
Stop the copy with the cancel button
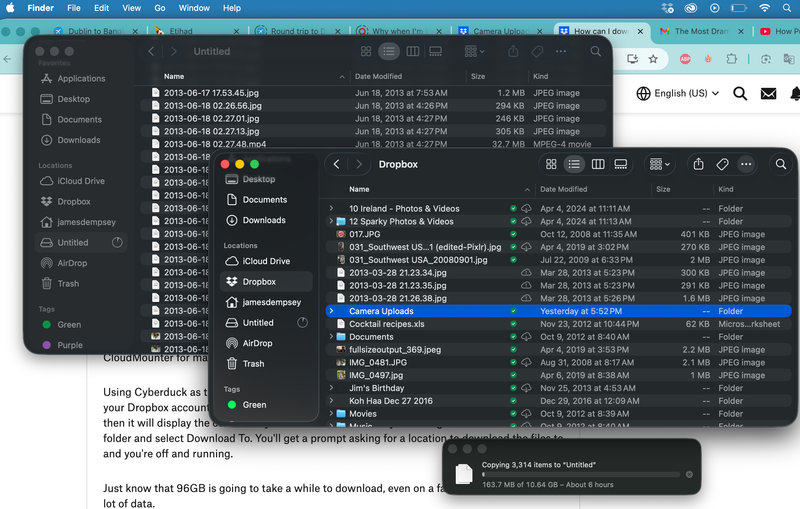point(688,474)
